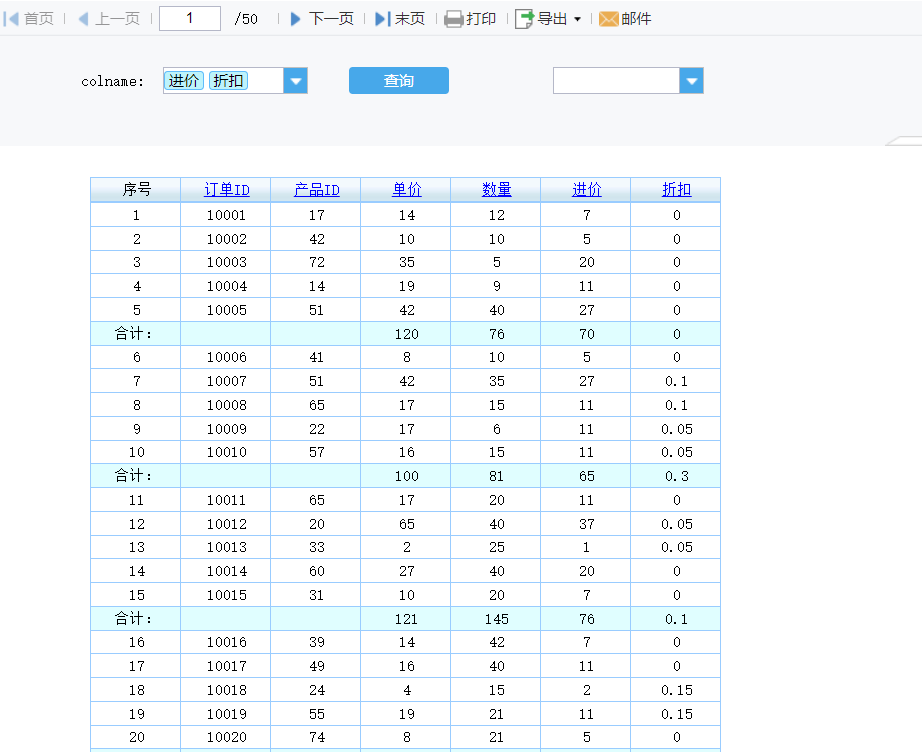Click the print (打印) printer icon
This screenshot has height=752, width=922.
pyautogui.click(x=453, y=19)
